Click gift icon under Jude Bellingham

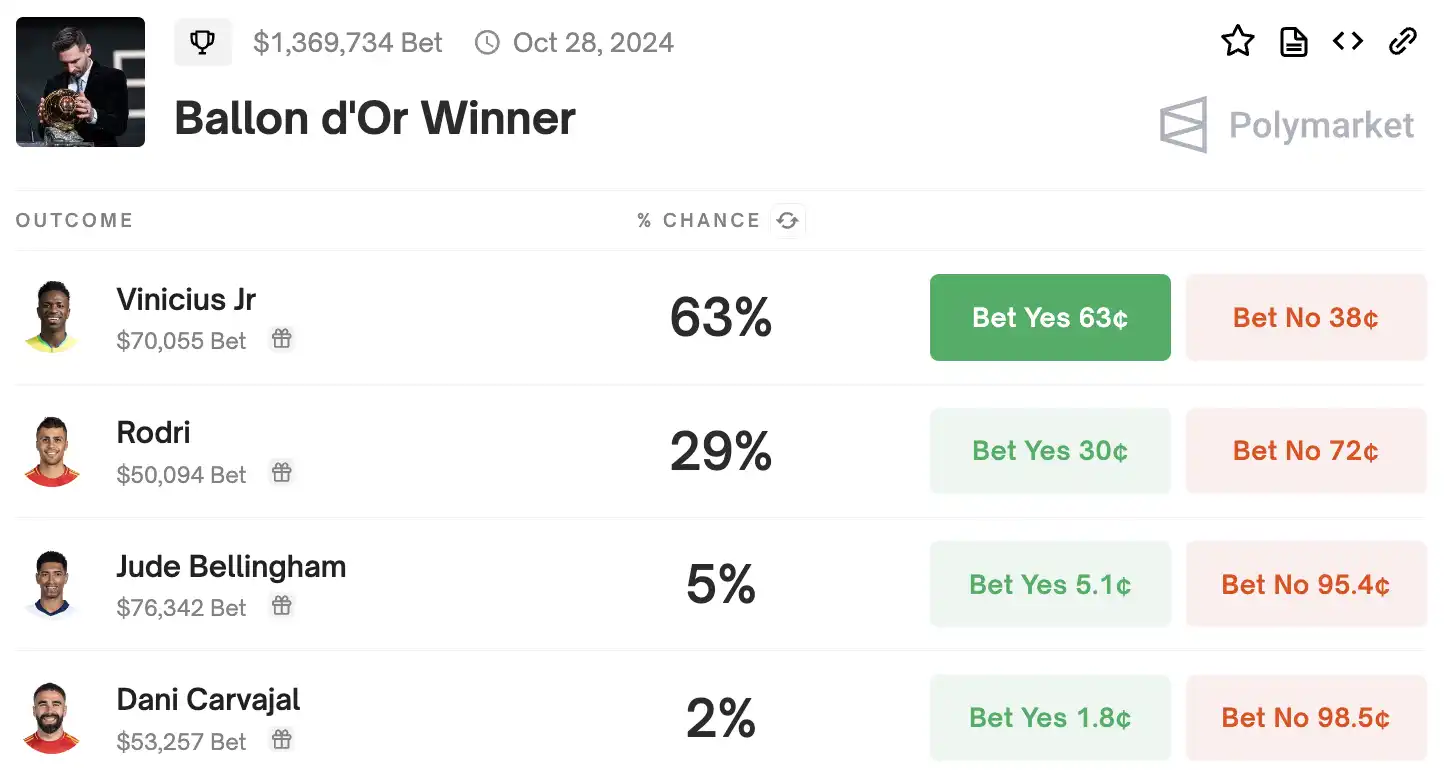point(282,606)
